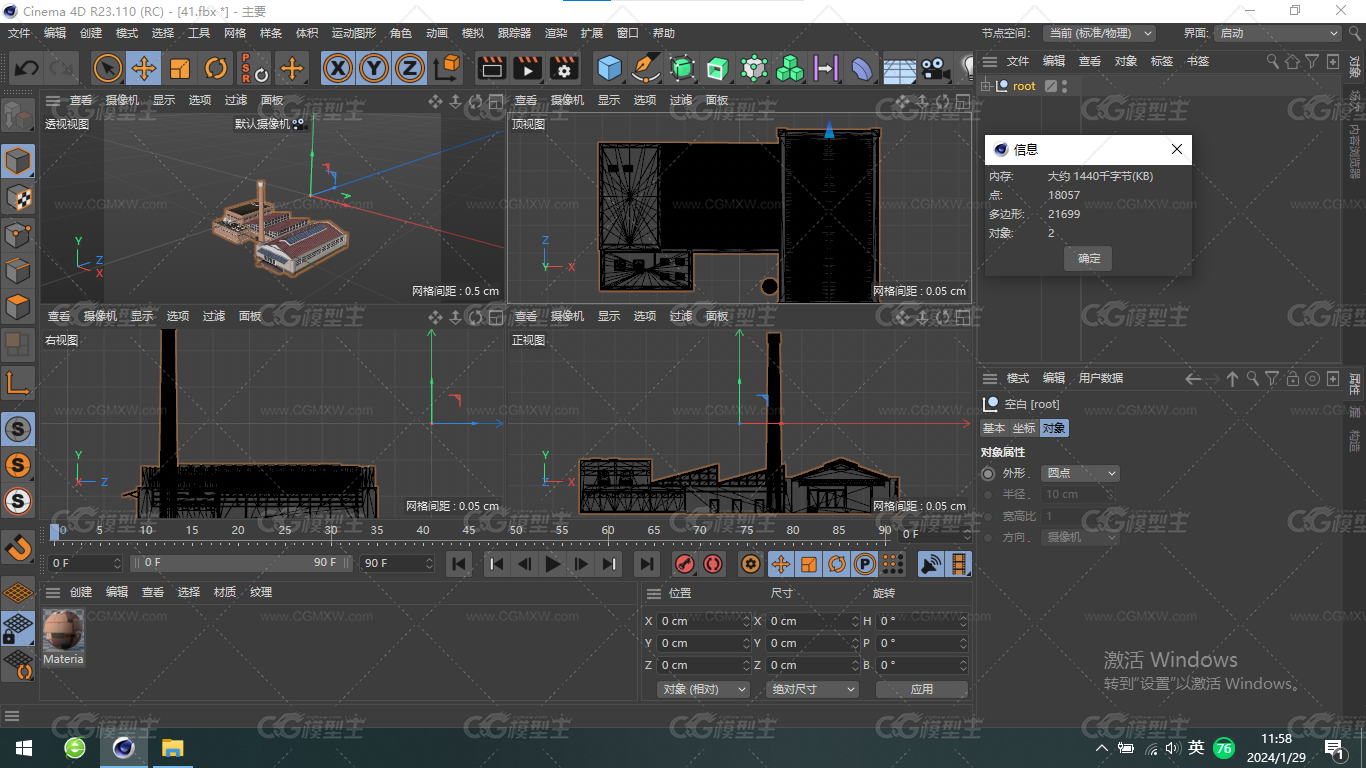
Task: Click the Enable Axis L-shaped icon
Action: point(18,382)
